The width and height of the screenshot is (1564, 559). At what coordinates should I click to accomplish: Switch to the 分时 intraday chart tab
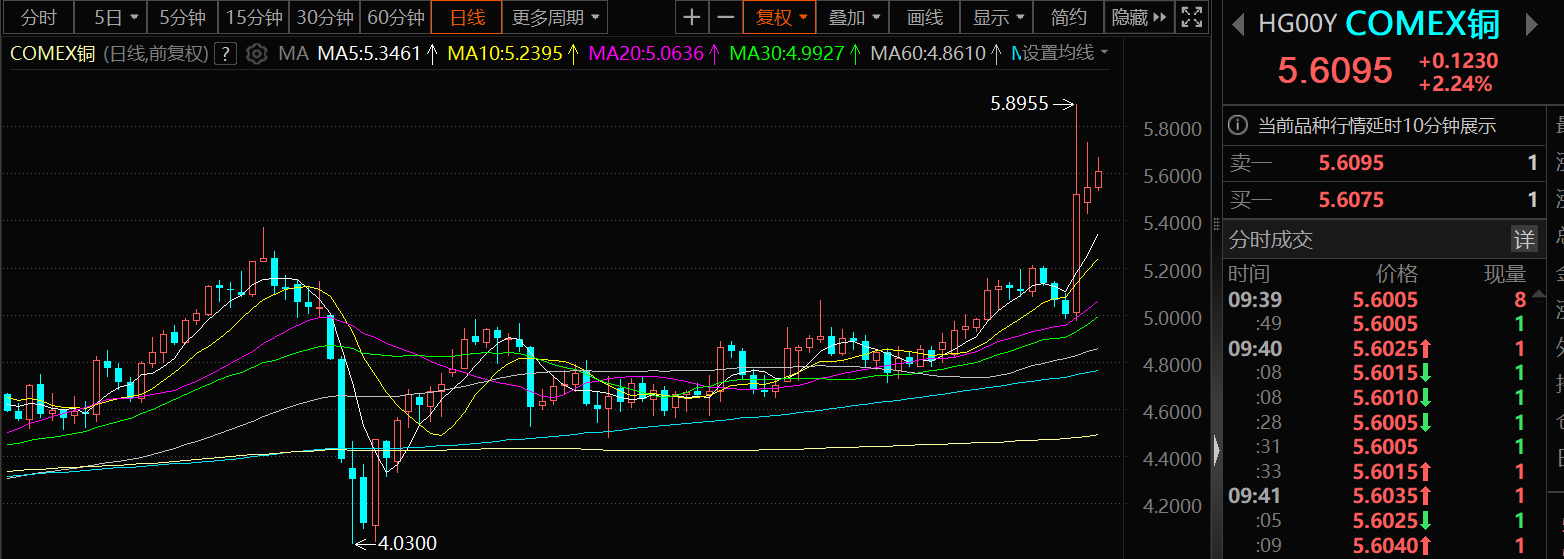[x=38, y=17]
